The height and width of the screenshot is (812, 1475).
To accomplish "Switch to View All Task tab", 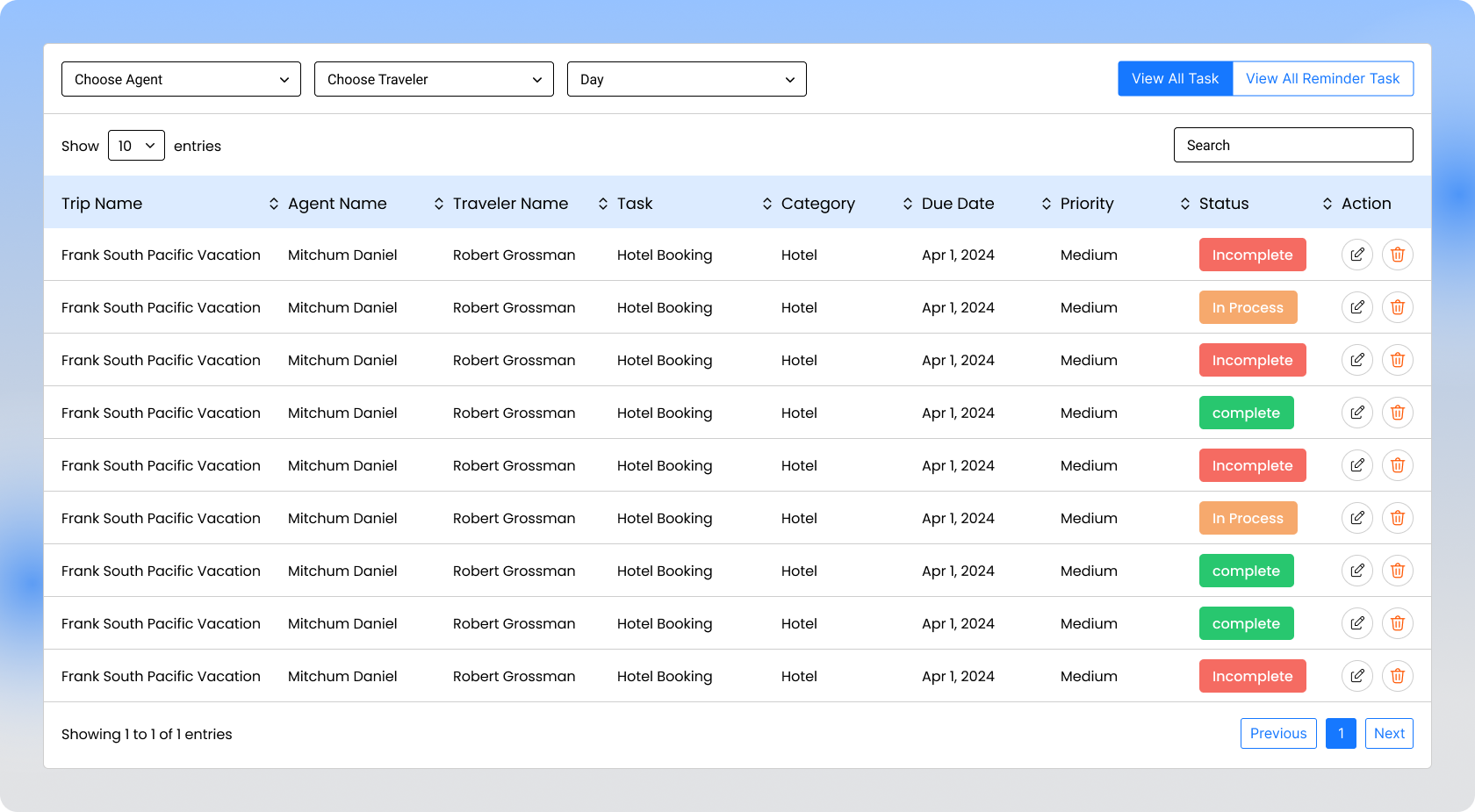I will pyautogui.click(x=1175, y=79).
